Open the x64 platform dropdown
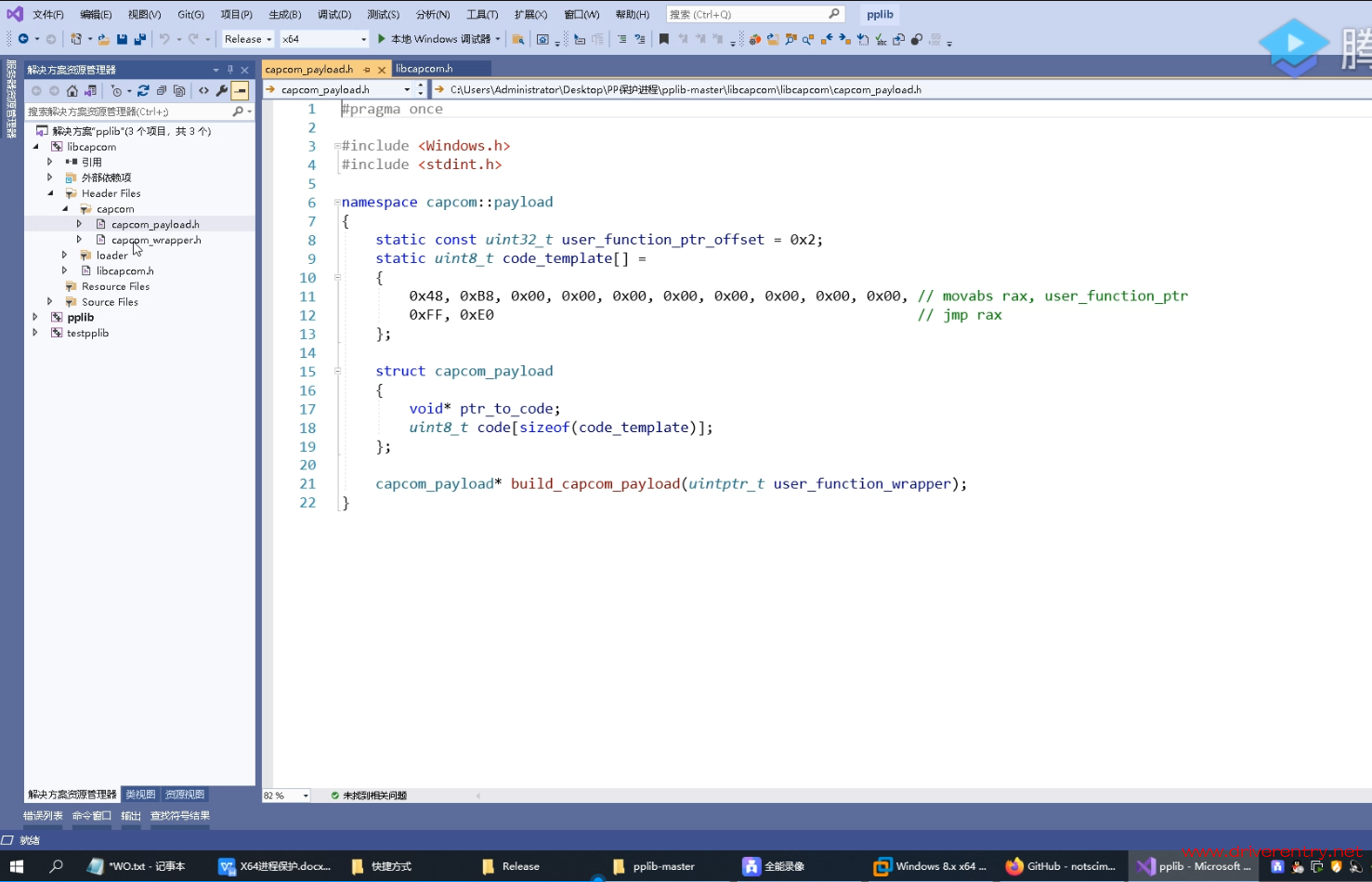Screen dimensions: 1372x882 (x=324, y=39)
